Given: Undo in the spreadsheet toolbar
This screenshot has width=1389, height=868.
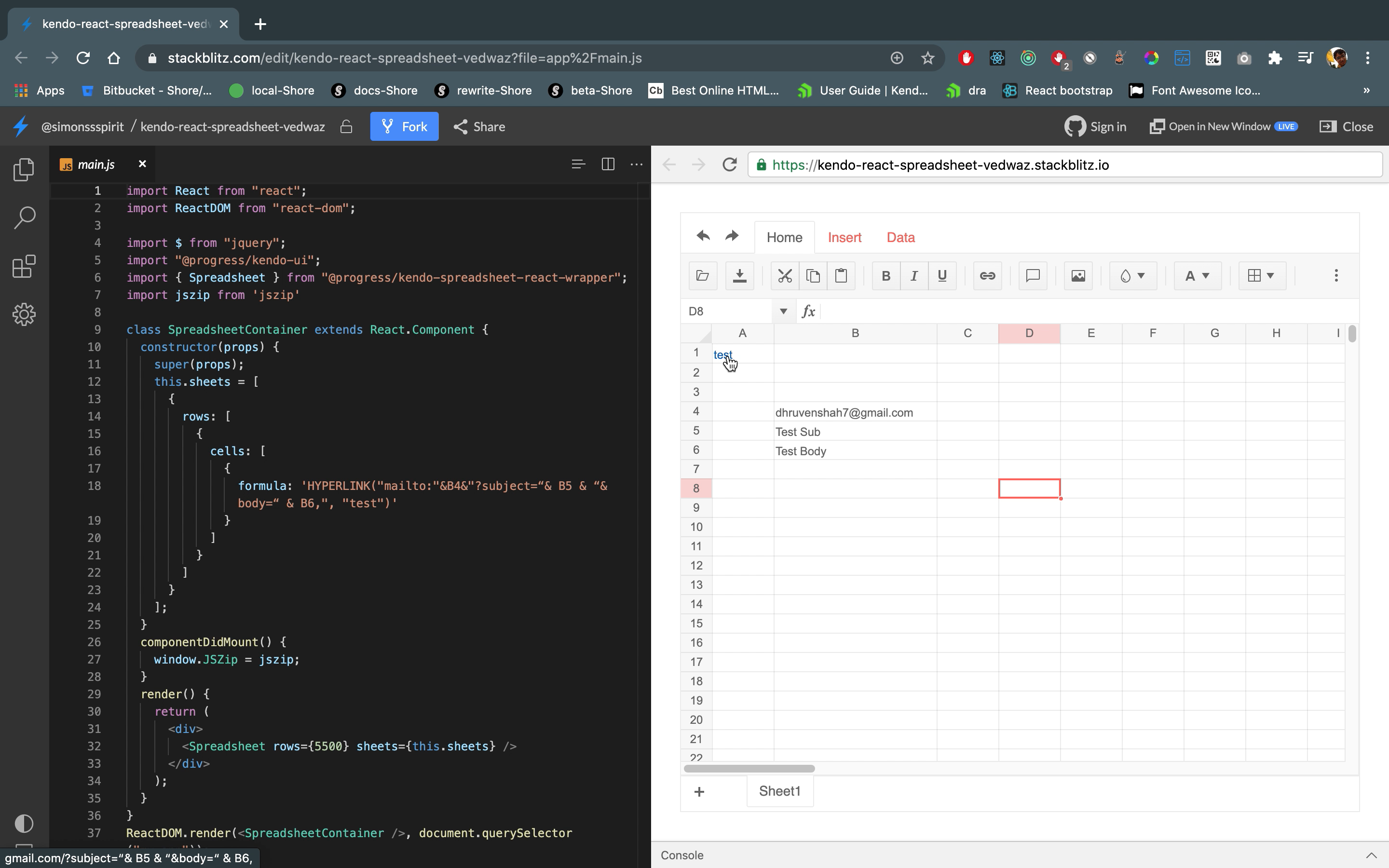Looking at the screenshot, I should [x=703, y=236].
